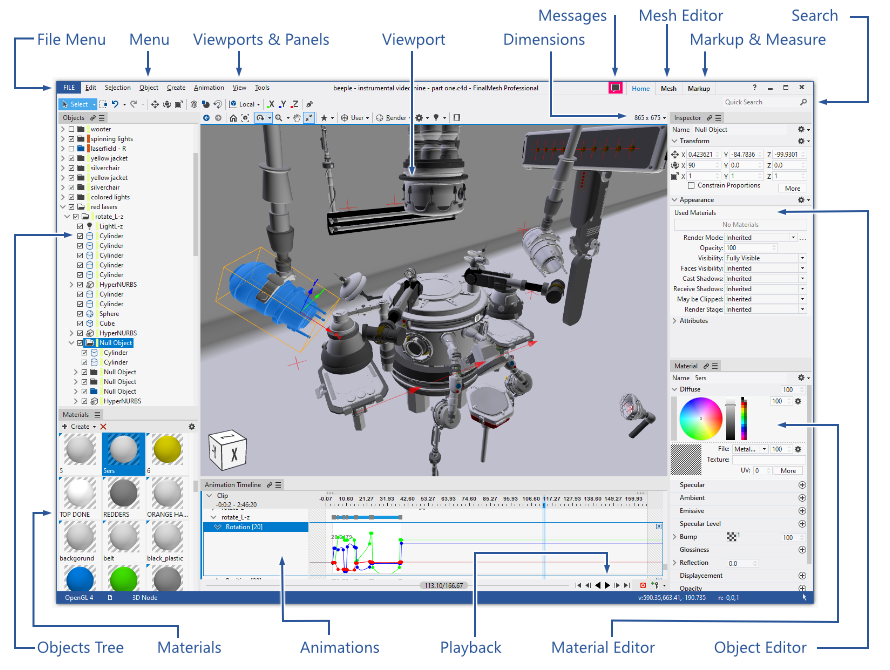
Task: Click the viewport Home view icon
Action: pos(233,118)
